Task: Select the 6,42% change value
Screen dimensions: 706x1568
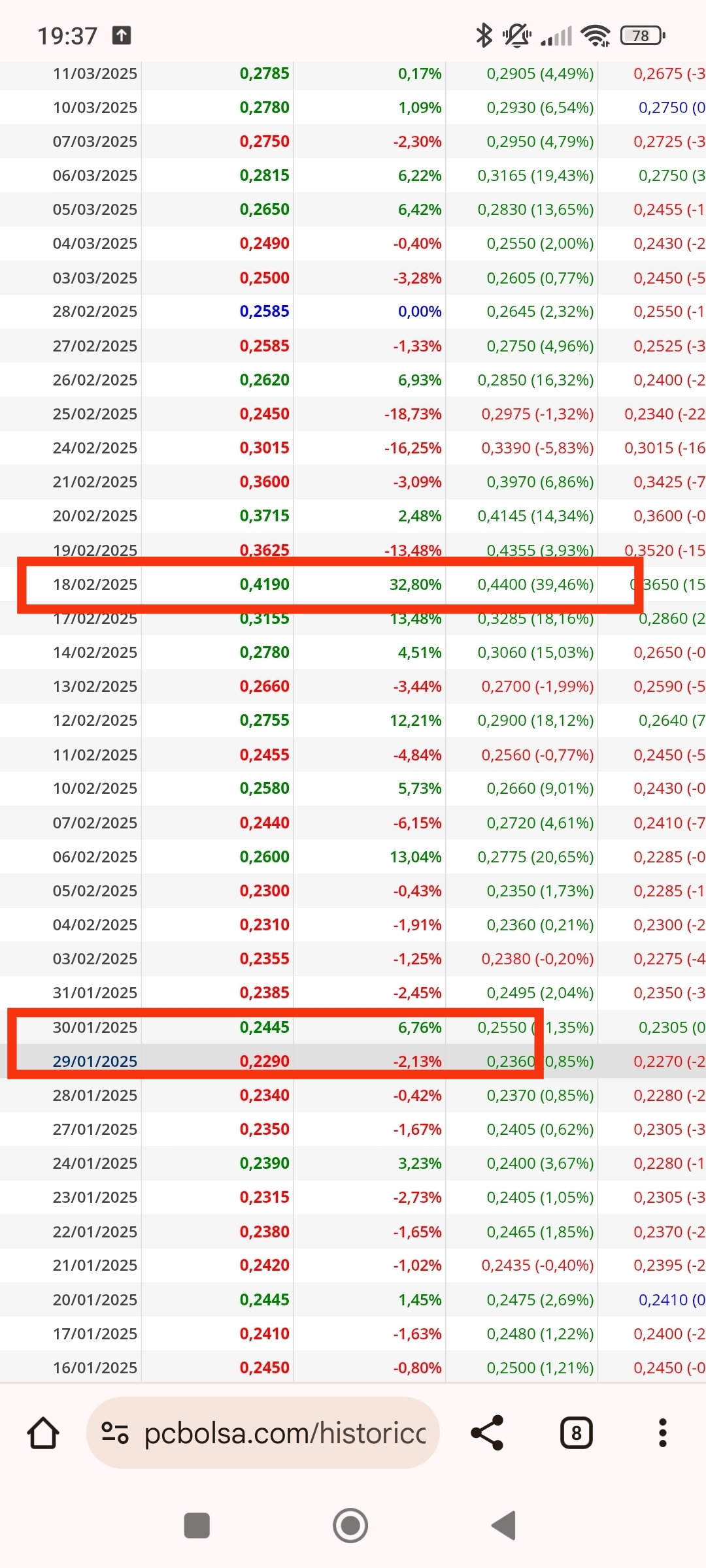Action: click(420, 209)
